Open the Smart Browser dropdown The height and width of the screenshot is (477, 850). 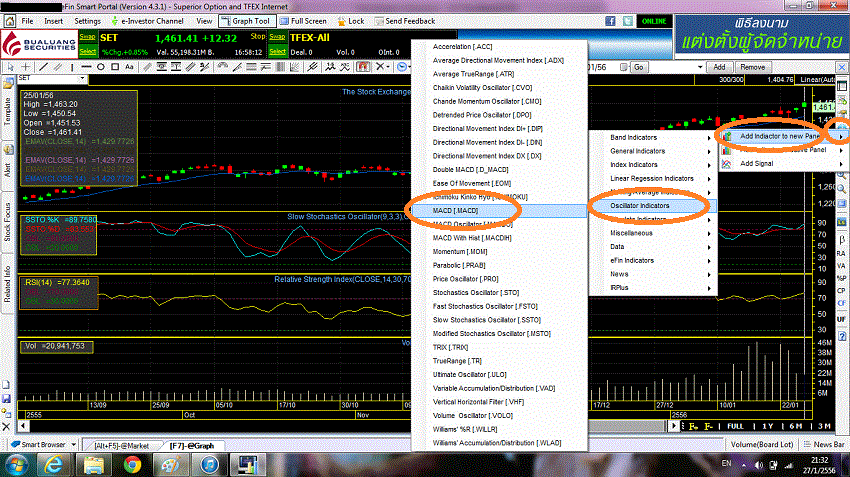pos(73,444)
